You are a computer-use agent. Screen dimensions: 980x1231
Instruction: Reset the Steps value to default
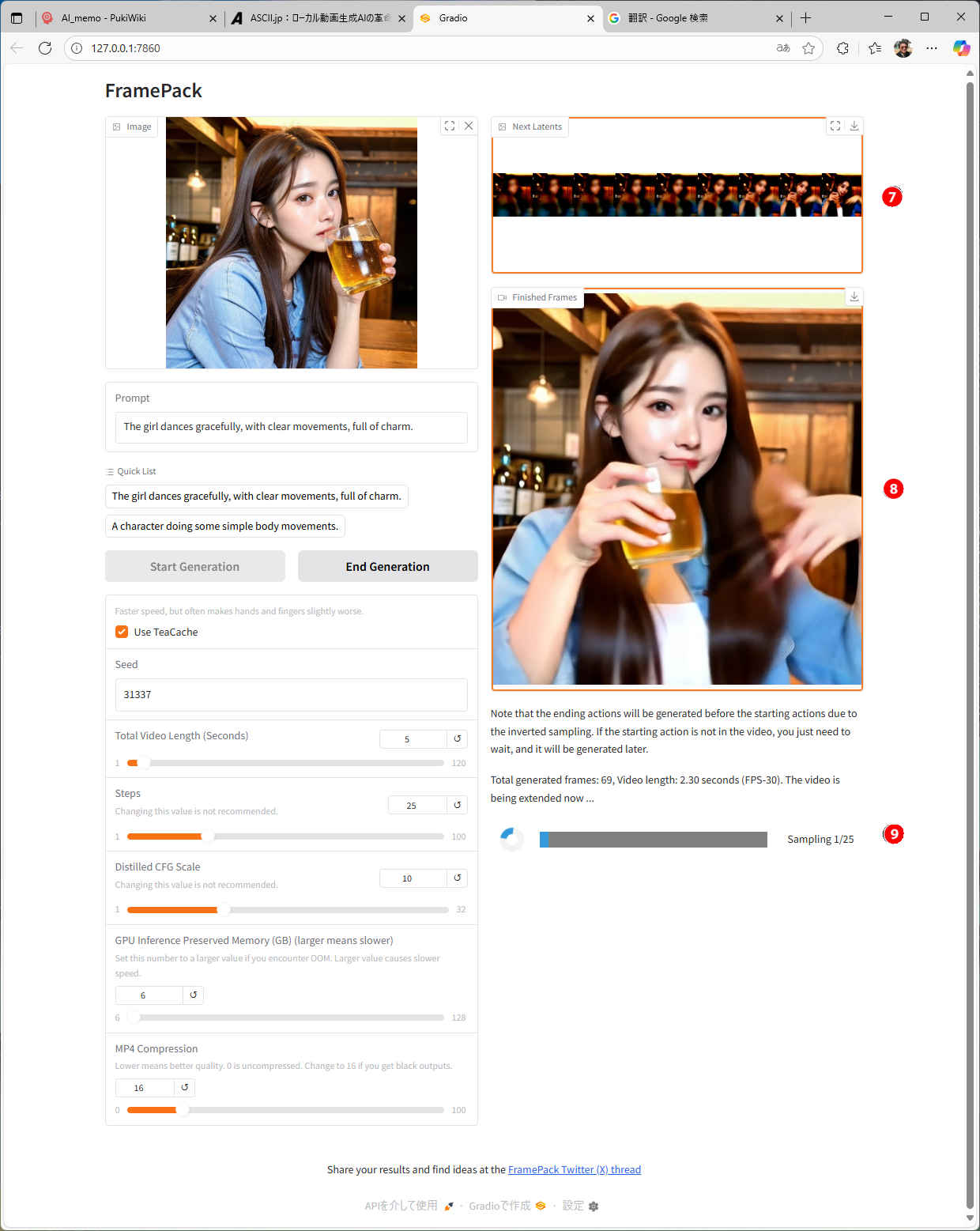[x=457, y=805]
